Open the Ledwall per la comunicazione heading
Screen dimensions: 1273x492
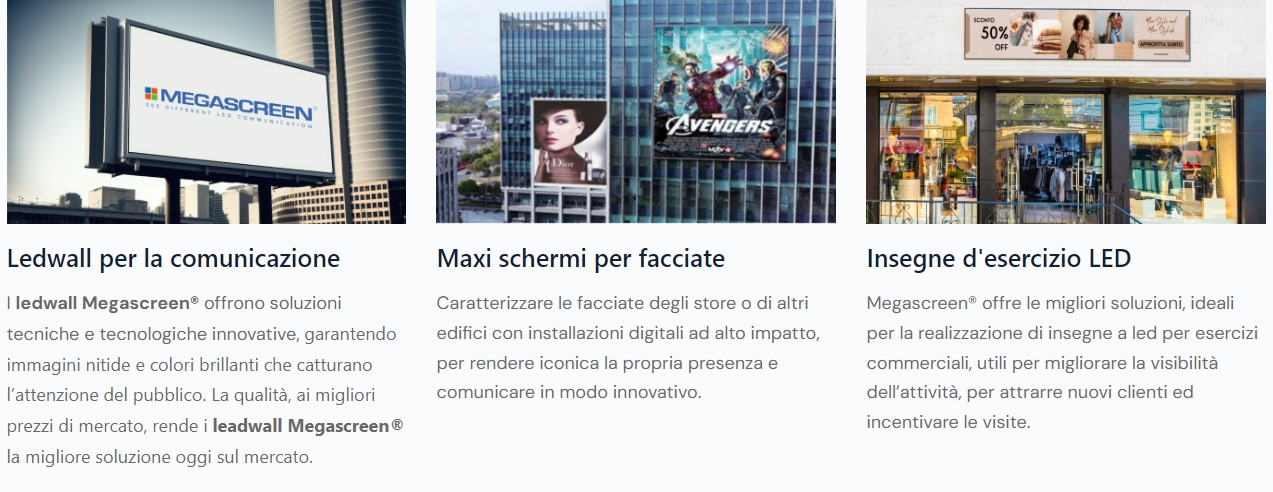(x=174, y=259)
